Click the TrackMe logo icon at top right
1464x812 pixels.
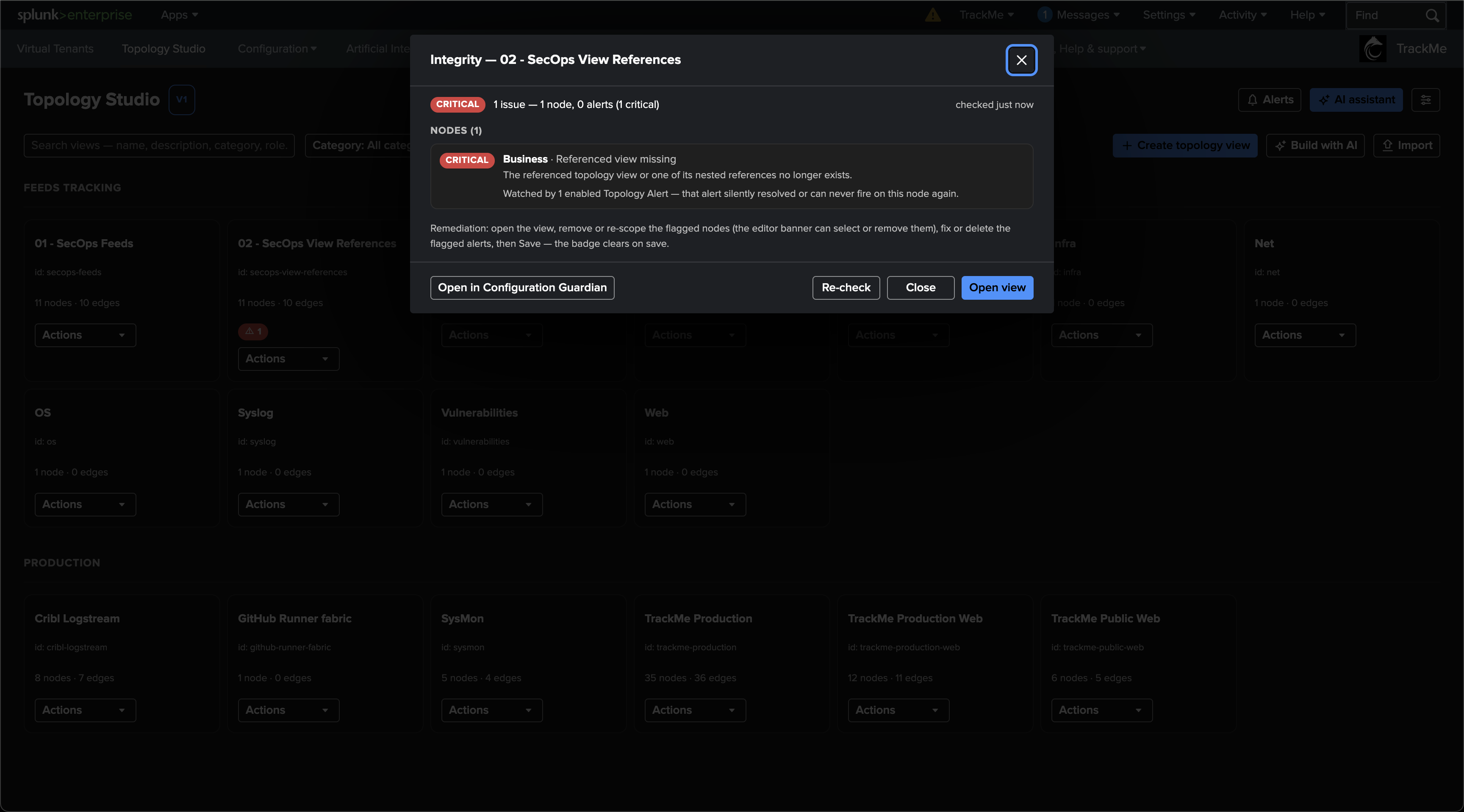click(1372, 49)
